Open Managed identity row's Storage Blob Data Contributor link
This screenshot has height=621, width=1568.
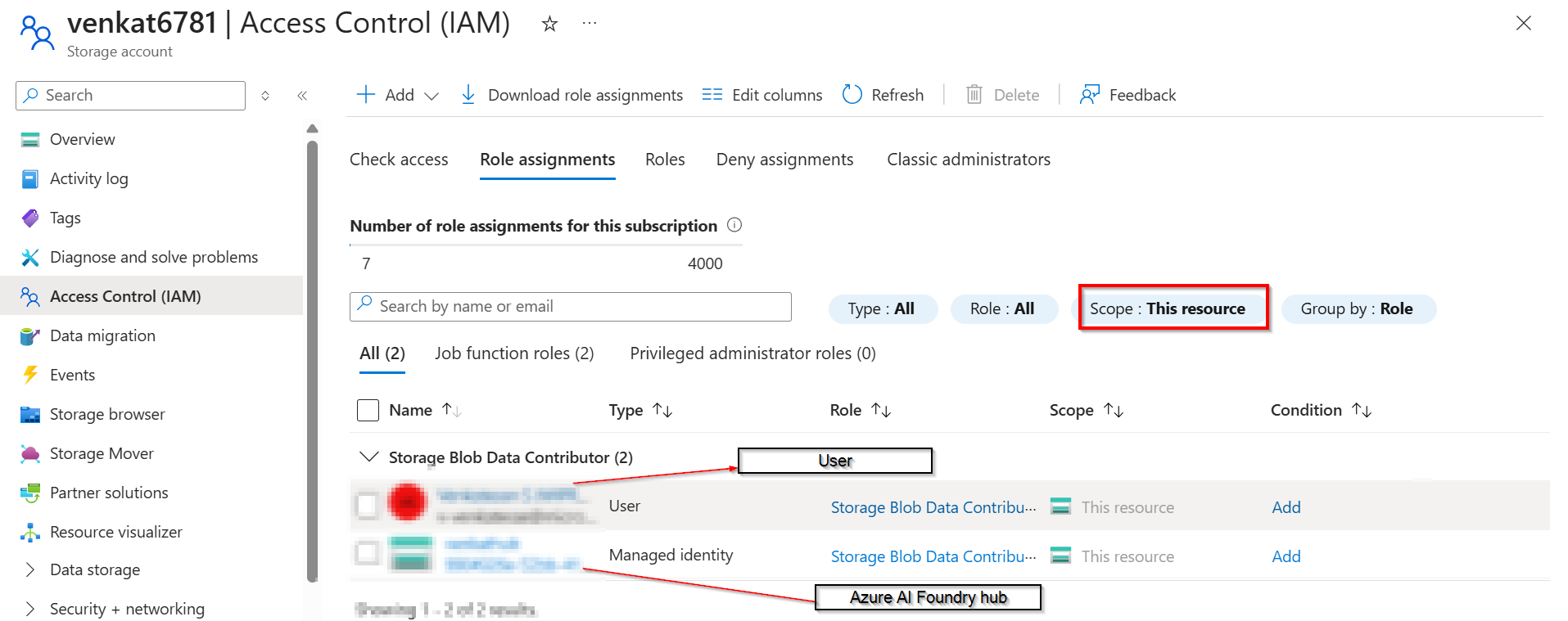[933, 556]
